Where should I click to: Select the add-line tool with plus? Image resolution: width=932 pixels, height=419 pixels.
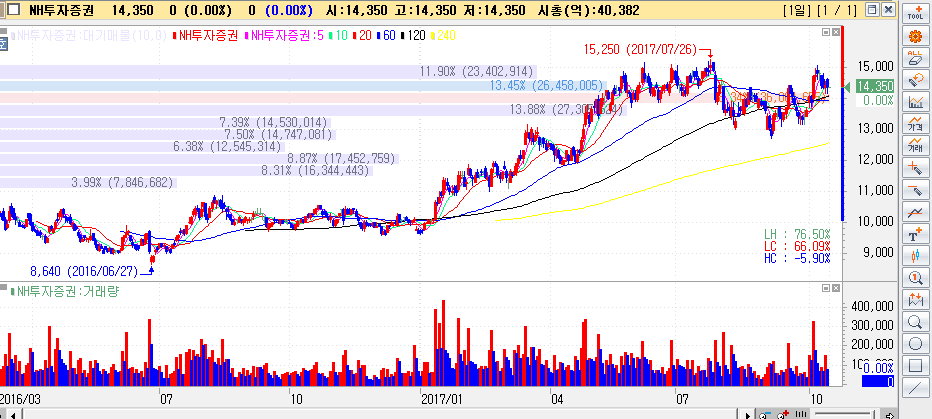click(915, 167)
